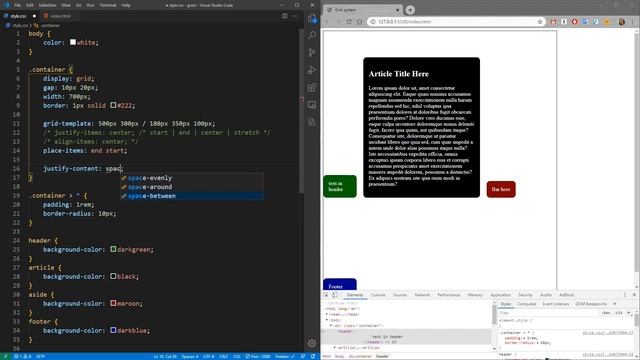Click the maroon color swatch on line 31
Screen dimensions: 640x360
point(113,303)
